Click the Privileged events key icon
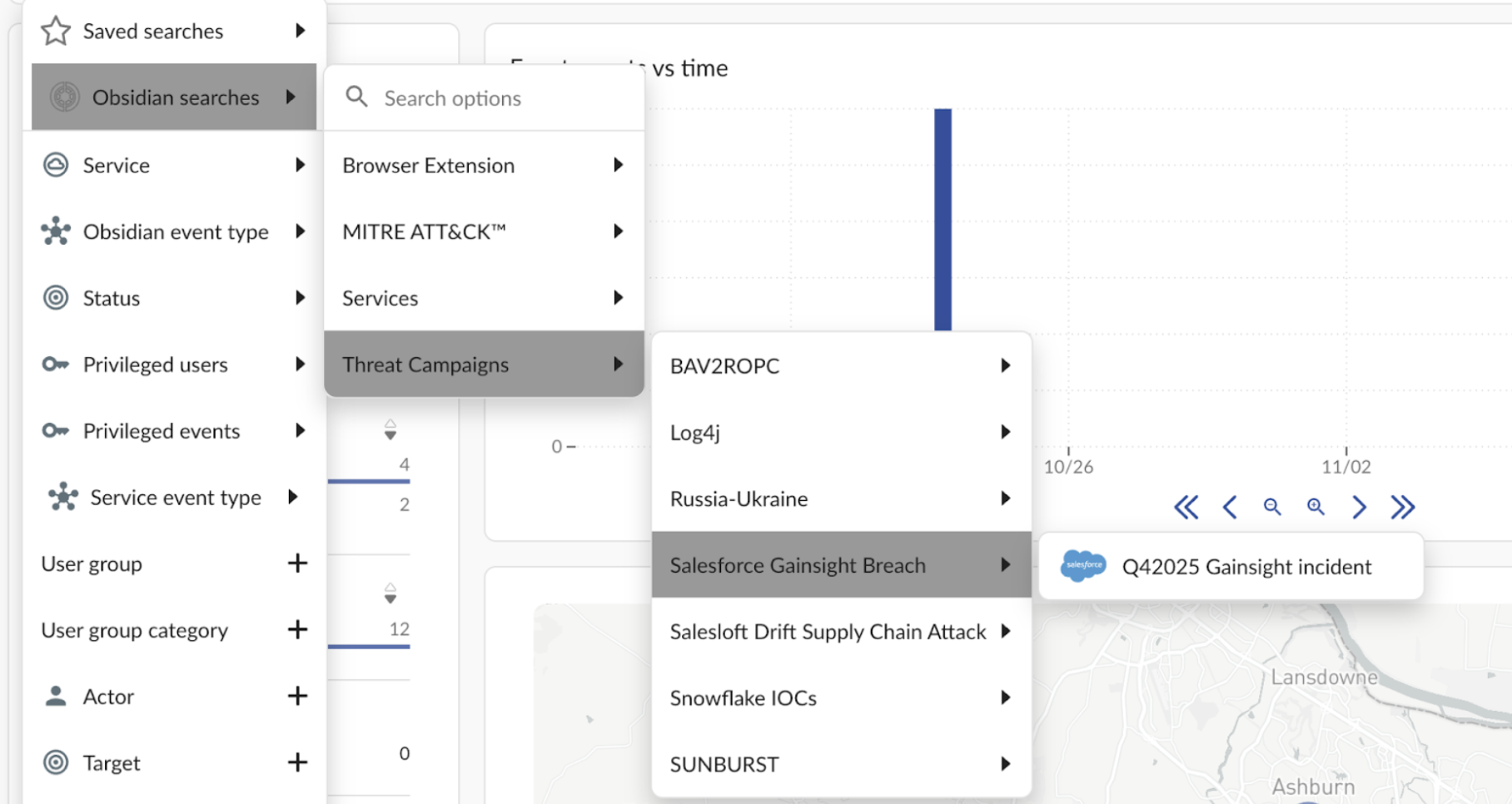 56,430
